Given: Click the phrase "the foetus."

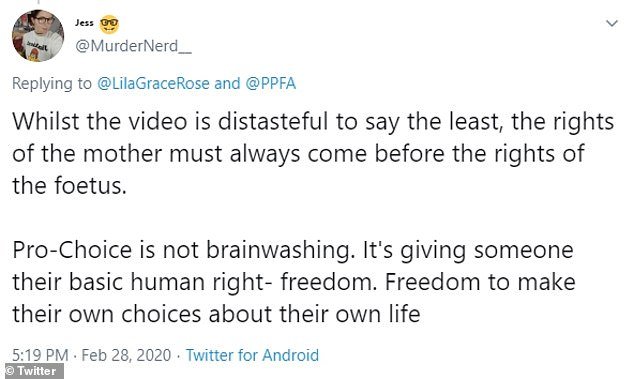Looking at the screenshot, I should pos(69,186).
